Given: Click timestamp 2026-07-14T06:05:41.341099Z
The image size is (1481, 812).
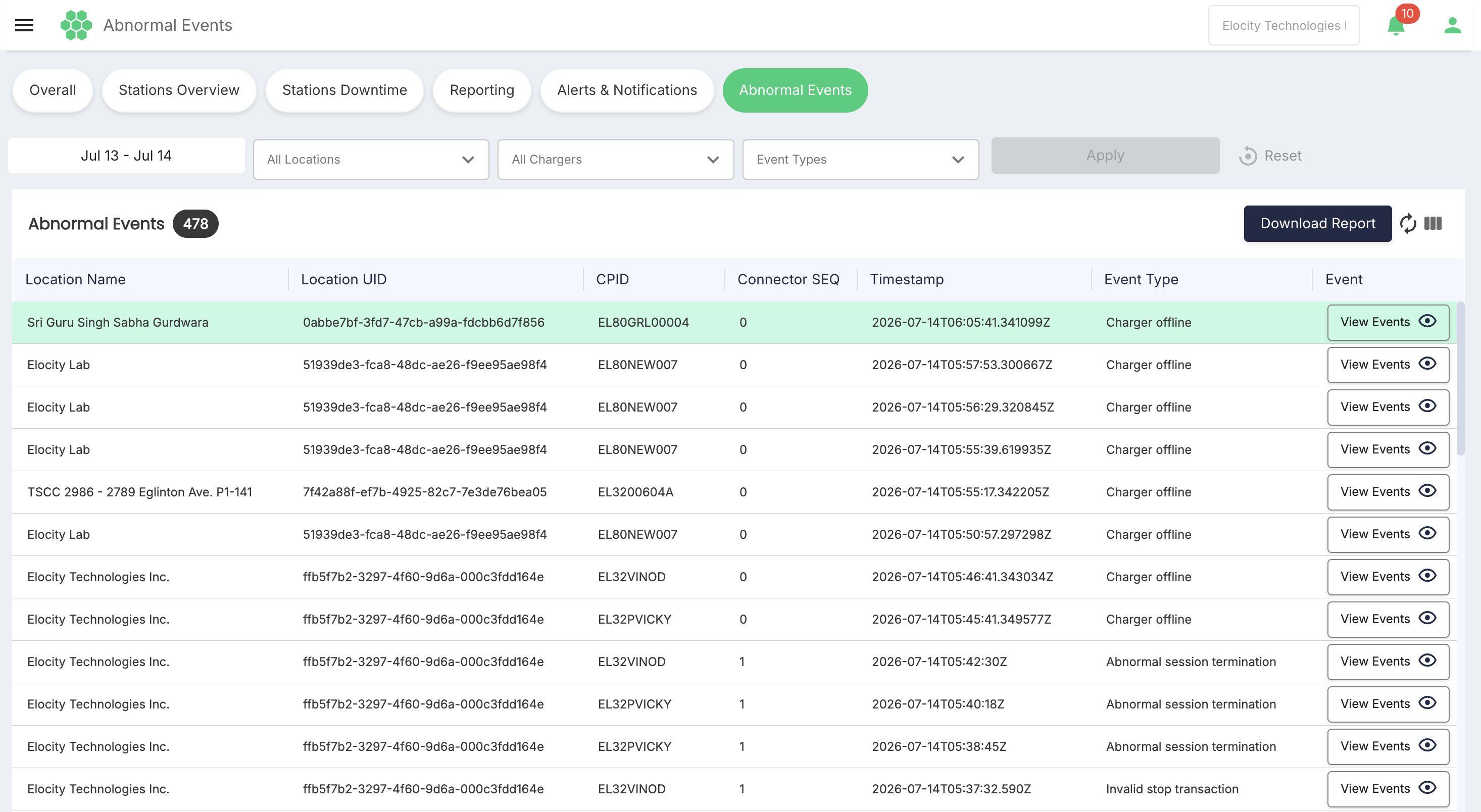Looking at the screenshot, I should click(961, 322).
